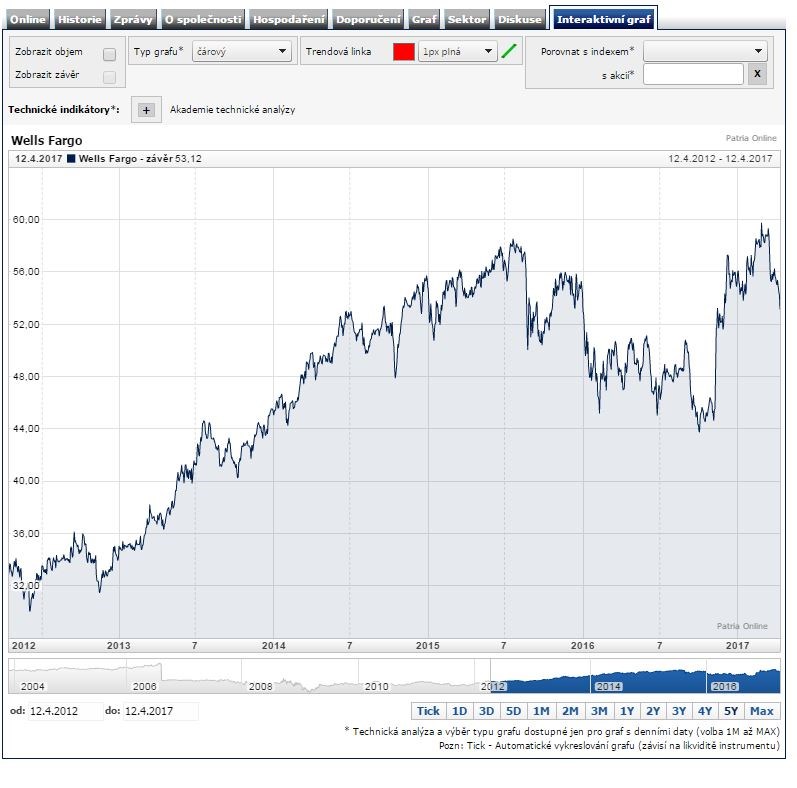Open the Porovnat s indexem dropdown
The width and height of the screenshot is (797, 788).
705,51
